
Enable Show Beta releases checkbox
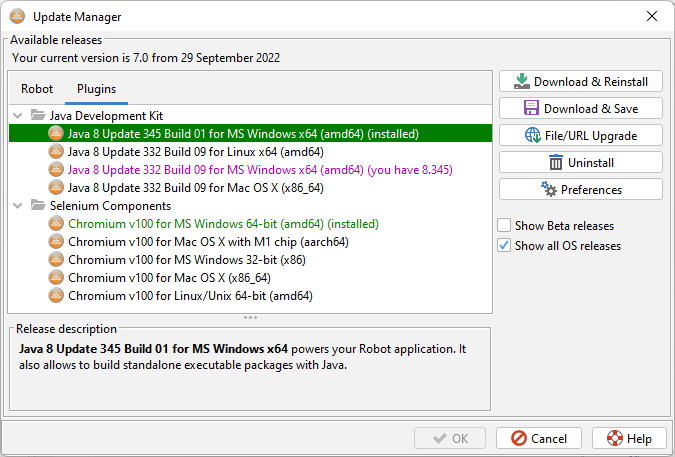click(505, 226)
